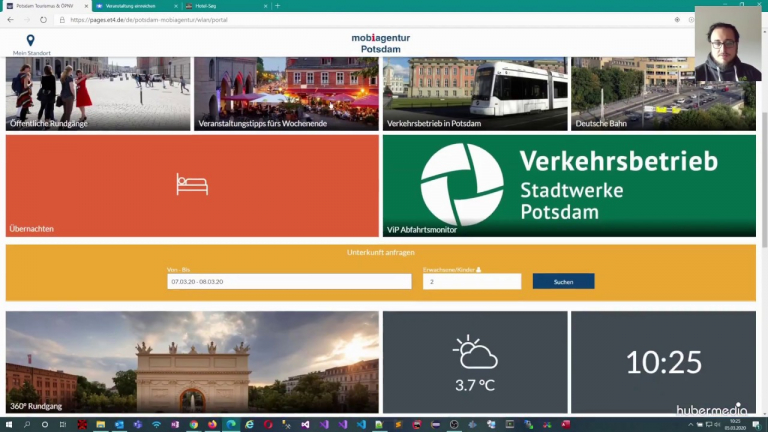Image resolution: width=768 pixels, height=432 pixels.
Task: Click the Suchen button
Action: (563, 282)
